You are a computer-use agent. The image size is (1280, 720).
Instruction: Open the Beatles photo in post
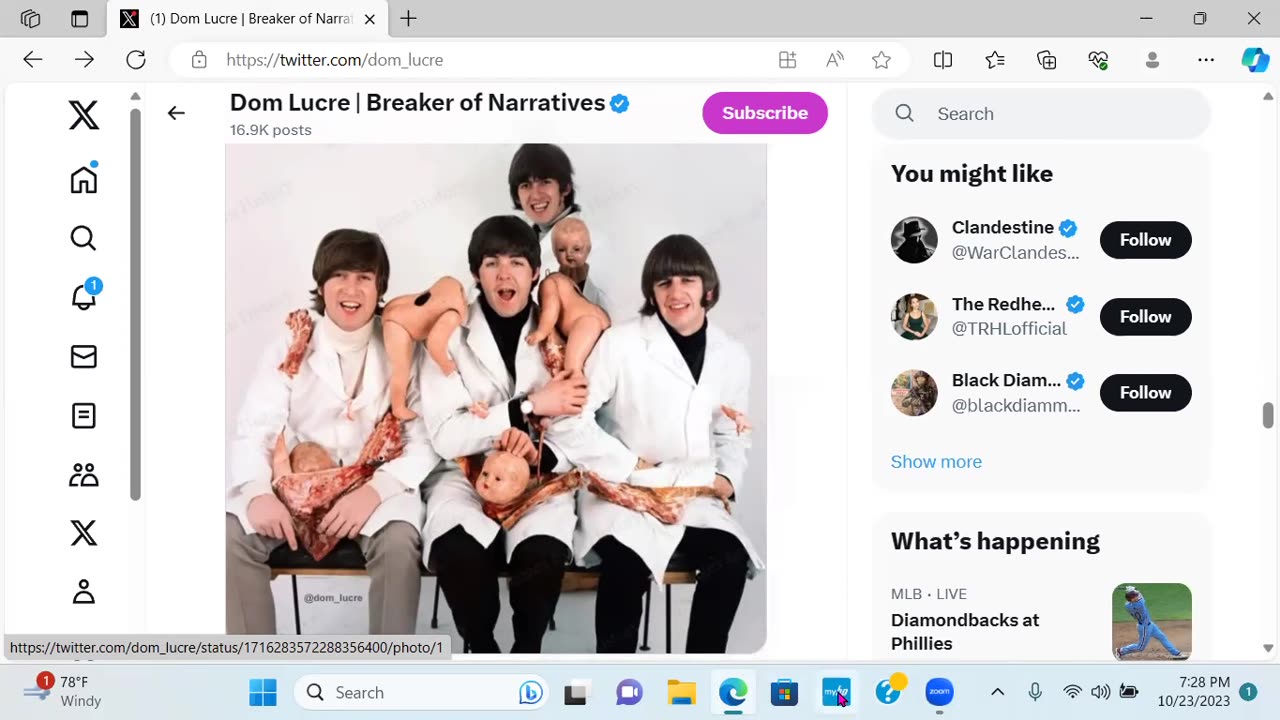pyautogui.click(x=496, y=398)
